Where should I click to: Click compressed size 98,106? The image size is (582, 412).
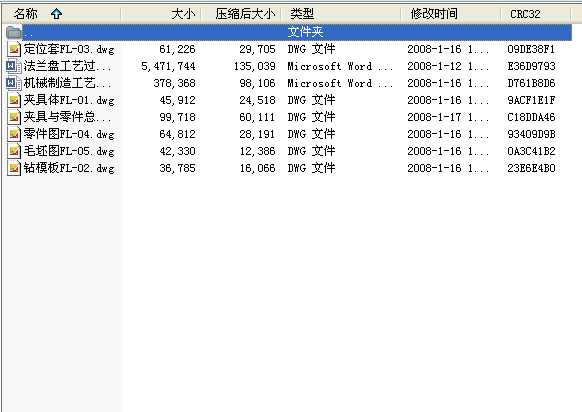257,83
